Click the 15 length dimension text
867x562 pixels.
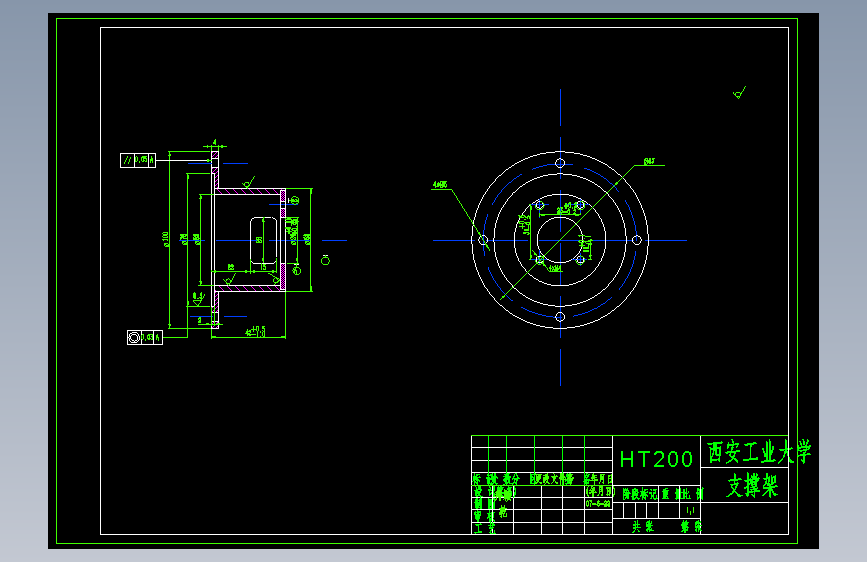pos(263,267)
